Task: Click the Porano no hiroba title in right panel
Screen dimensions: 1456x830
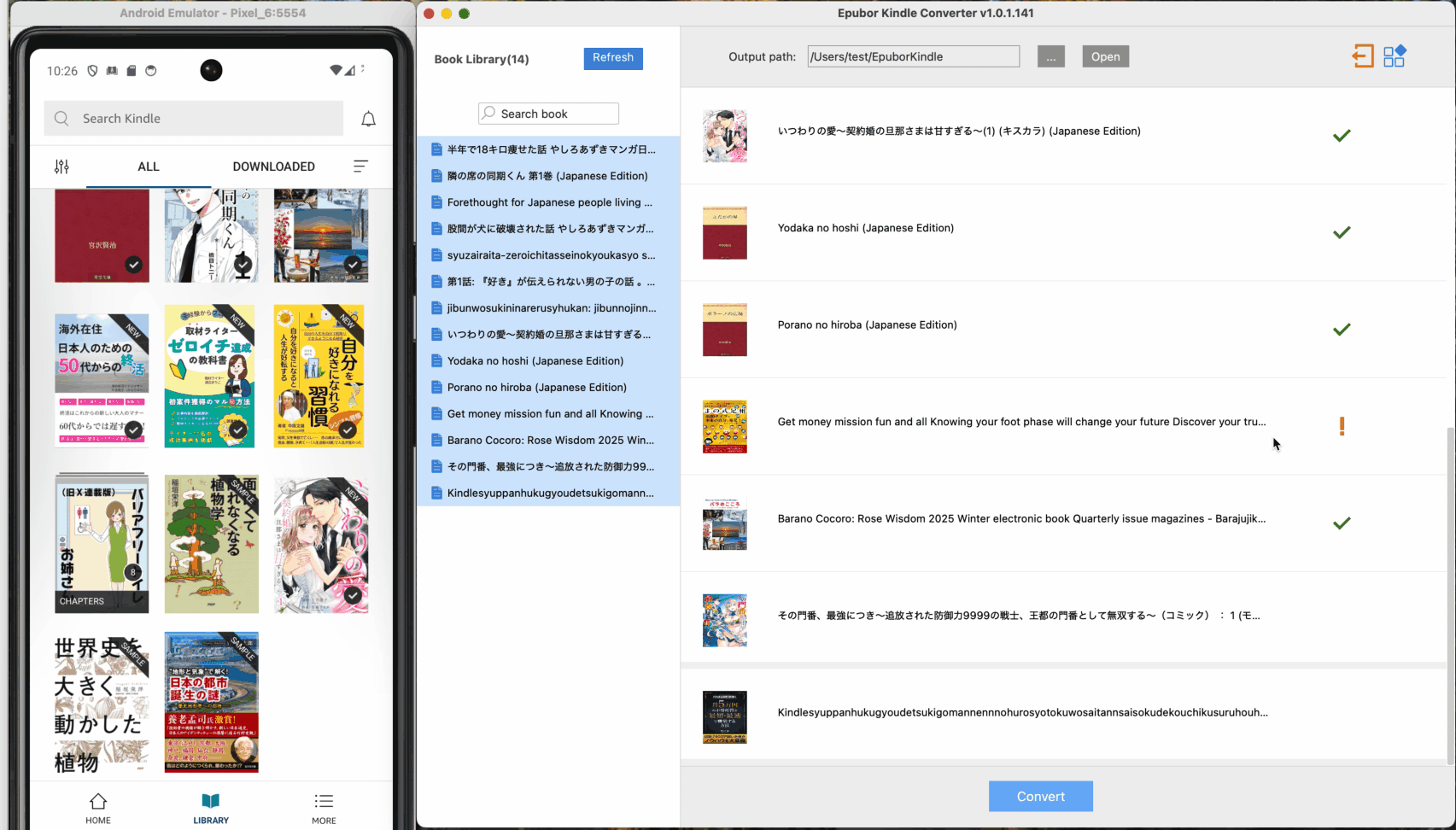Action: pyautogui.click(x=867, y=324)
